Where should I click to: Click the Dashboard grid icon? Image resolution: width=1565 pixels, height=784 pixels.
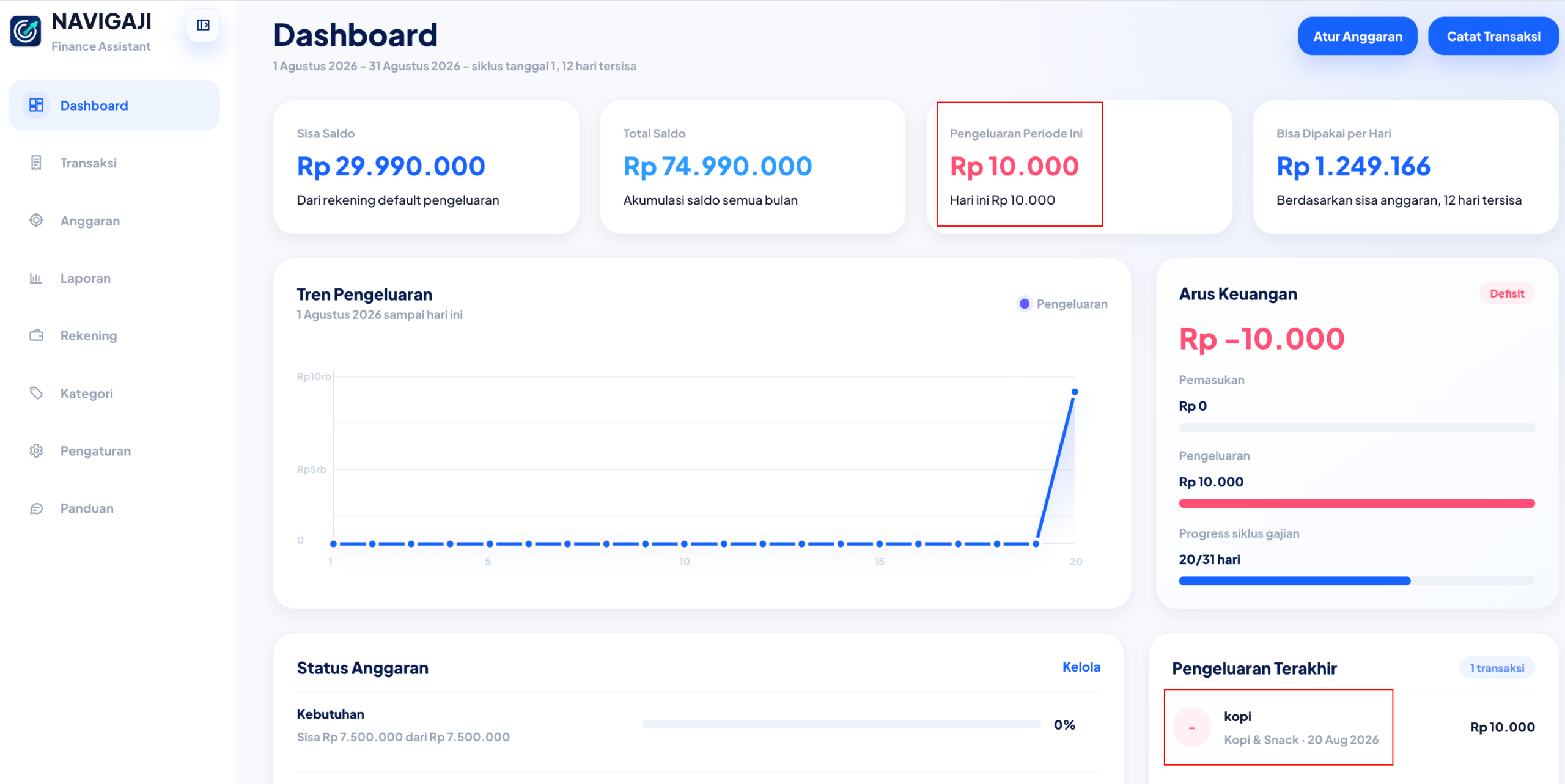pos(36,105)
